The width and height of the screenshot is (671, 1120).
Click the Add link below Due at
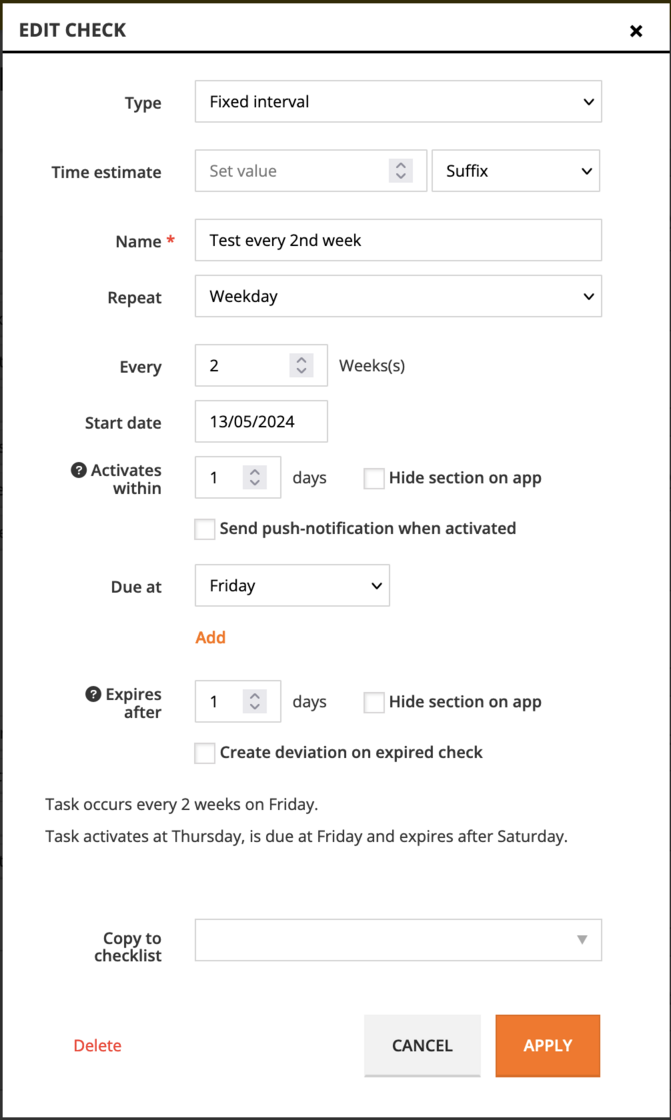[x=210, y=637]
